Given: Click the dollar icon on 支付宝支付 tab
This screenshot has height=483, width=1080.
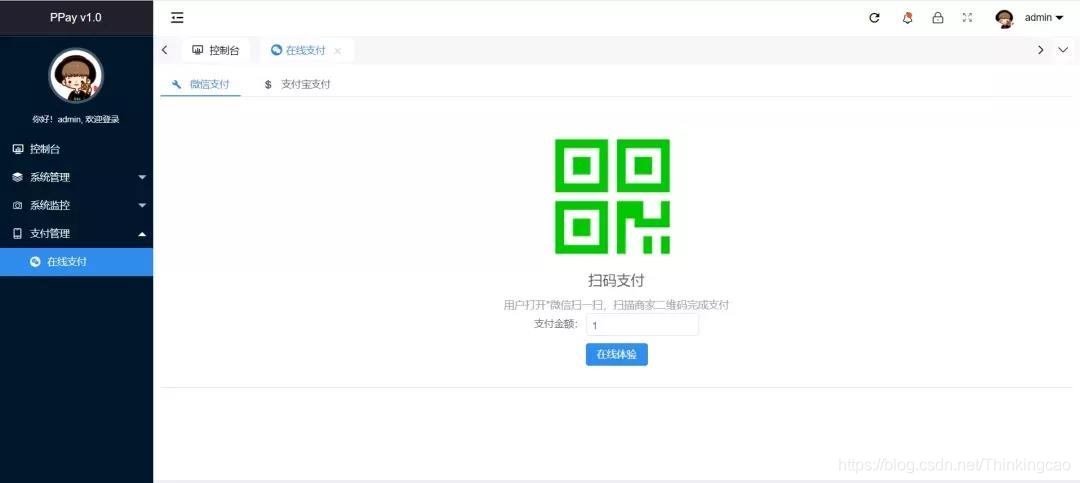Looking at the screenshot, I should 268,84.
